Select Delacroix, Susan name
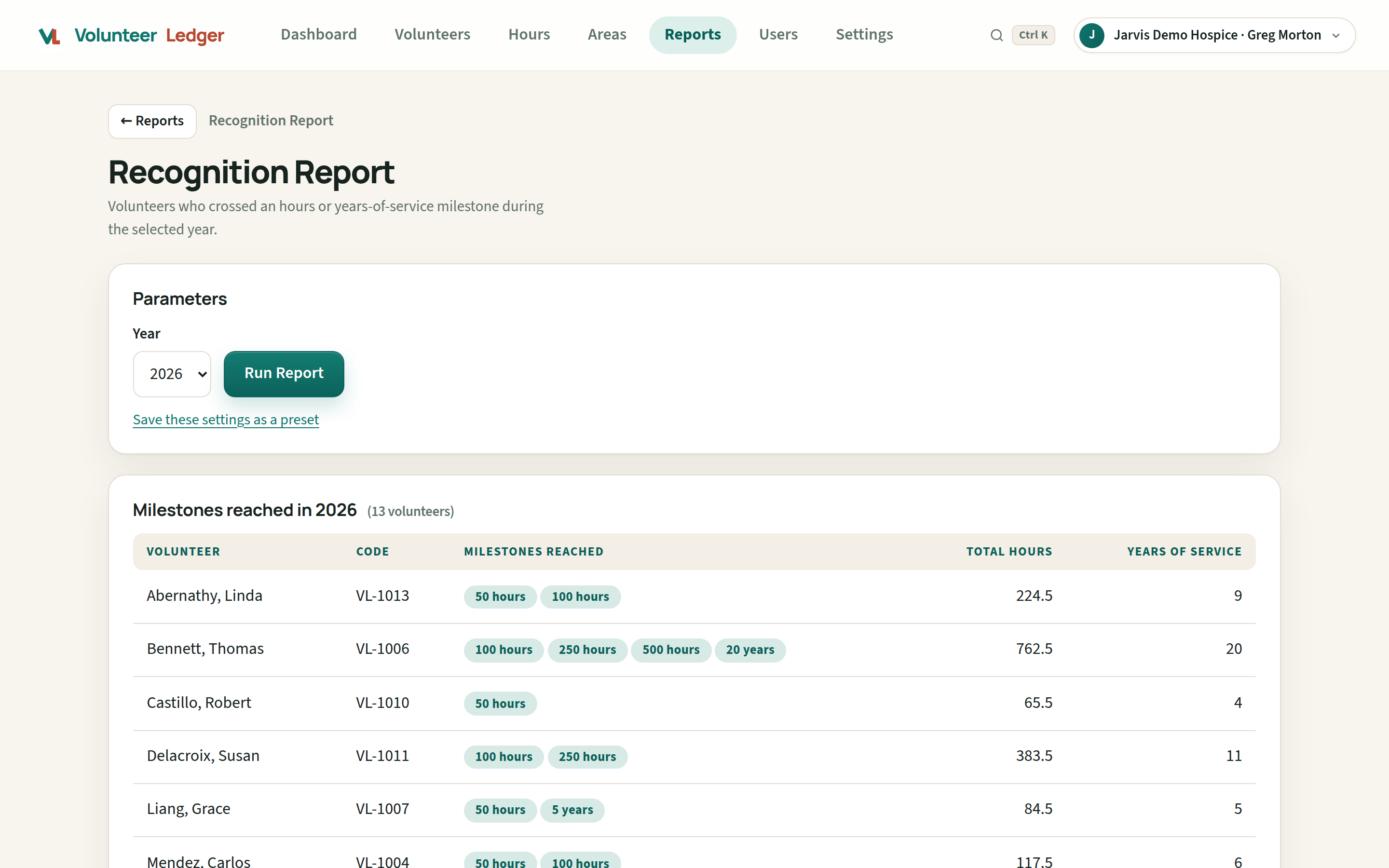Viewport: 1389px width, 868px height. (203, 756)
